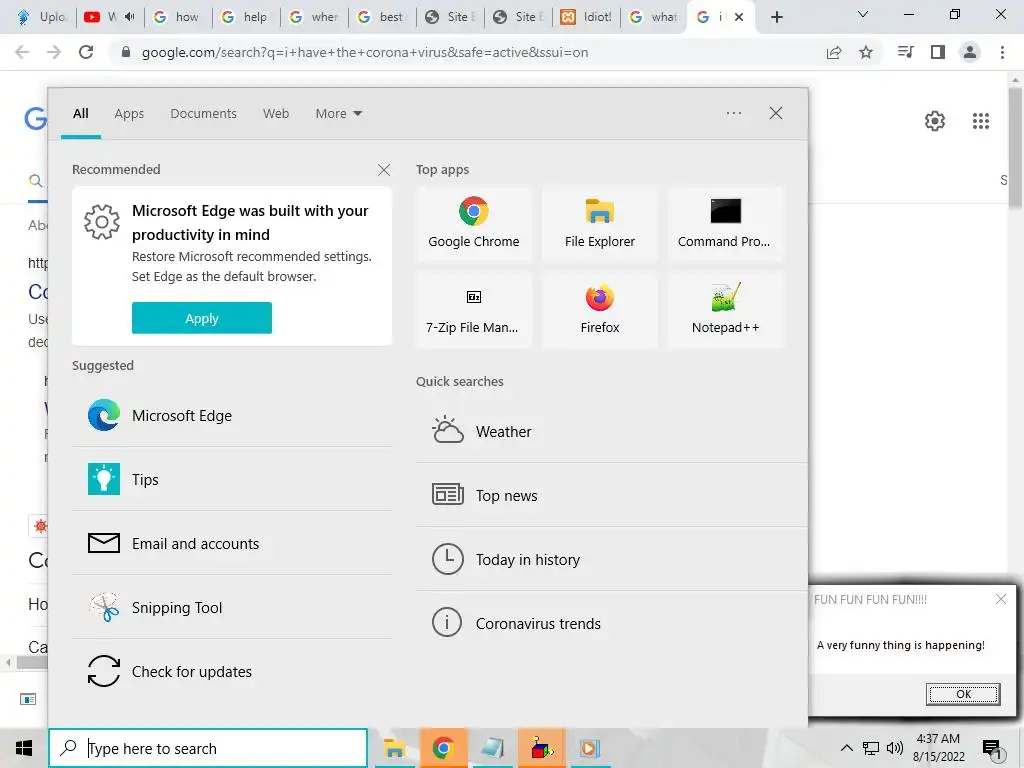Open Chrome three-dot menu
This screenshot has width=1024, height=768.
[1002, 52]
